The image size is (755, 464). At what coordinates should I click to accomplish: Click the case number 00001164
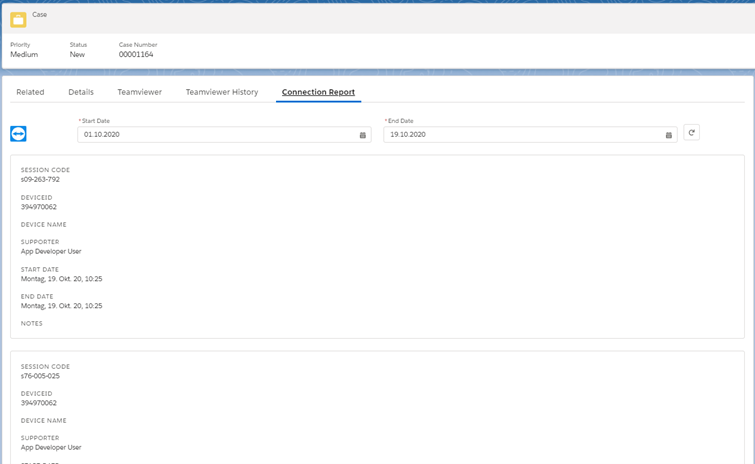click(x=136, y=54)
